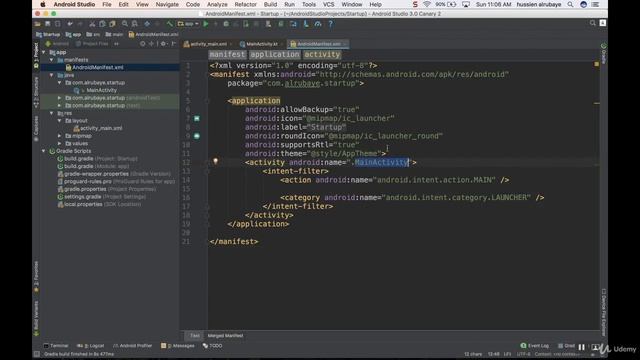640x360 pixels.
Task: Collapse the Gradle Scripts node
Action: tap(44, 151)
